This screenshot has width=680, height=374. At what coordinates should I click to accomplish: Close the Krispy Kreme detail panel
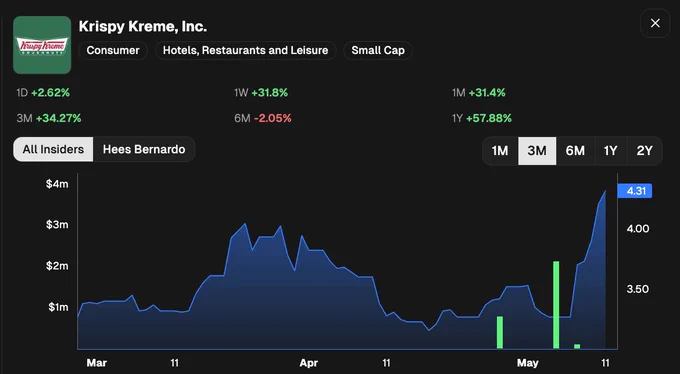(655, 23)
